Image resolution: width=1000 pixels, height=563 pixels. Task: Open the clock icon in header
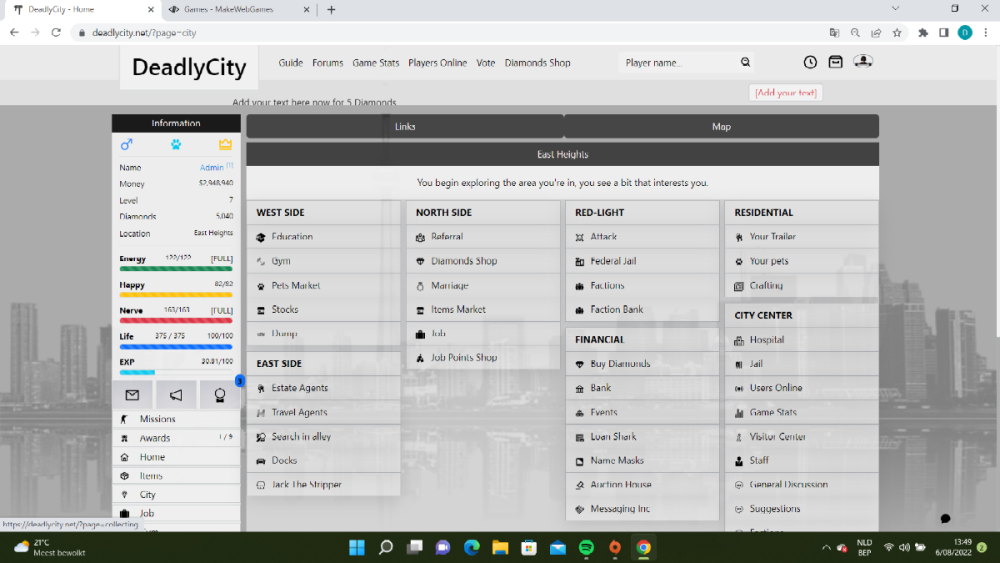click(810, 62)
